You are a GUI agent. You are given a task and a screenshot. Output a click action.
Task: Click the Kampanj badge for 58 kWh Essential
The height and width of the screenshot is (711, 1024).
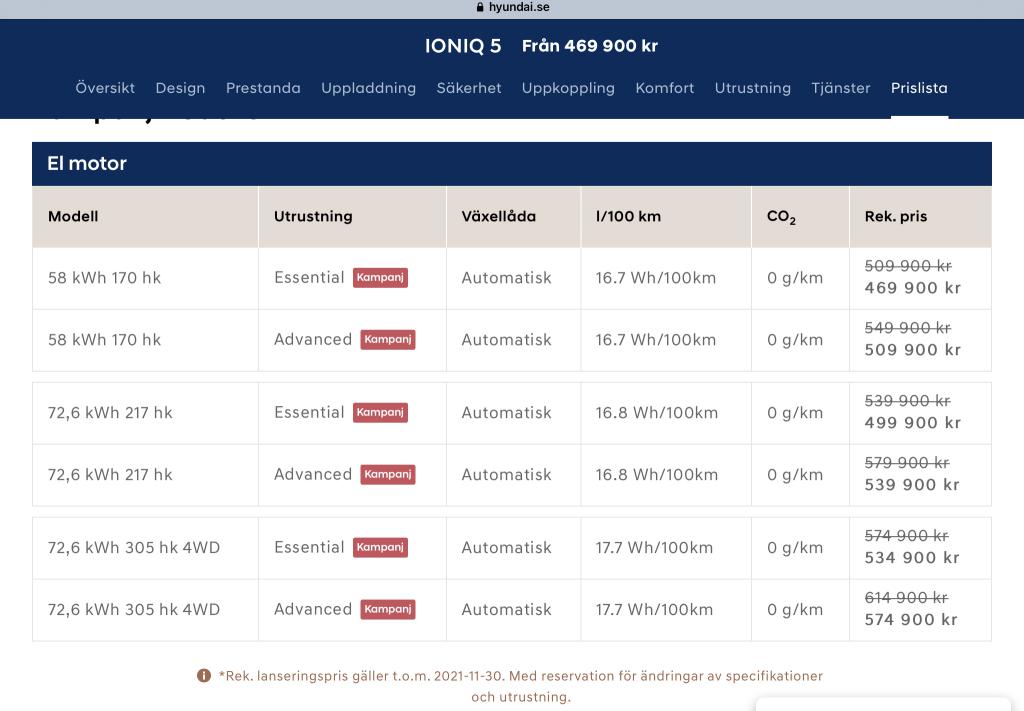click(x=380, y=277)
